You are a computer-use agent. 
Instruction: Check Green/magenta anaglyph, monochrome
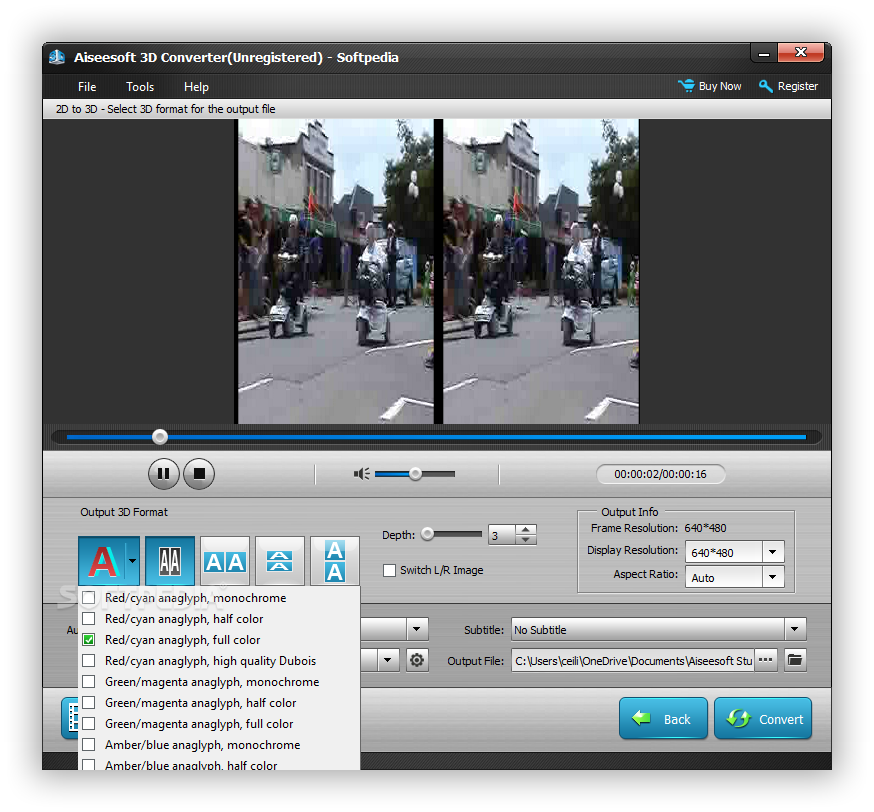[89, 682]
